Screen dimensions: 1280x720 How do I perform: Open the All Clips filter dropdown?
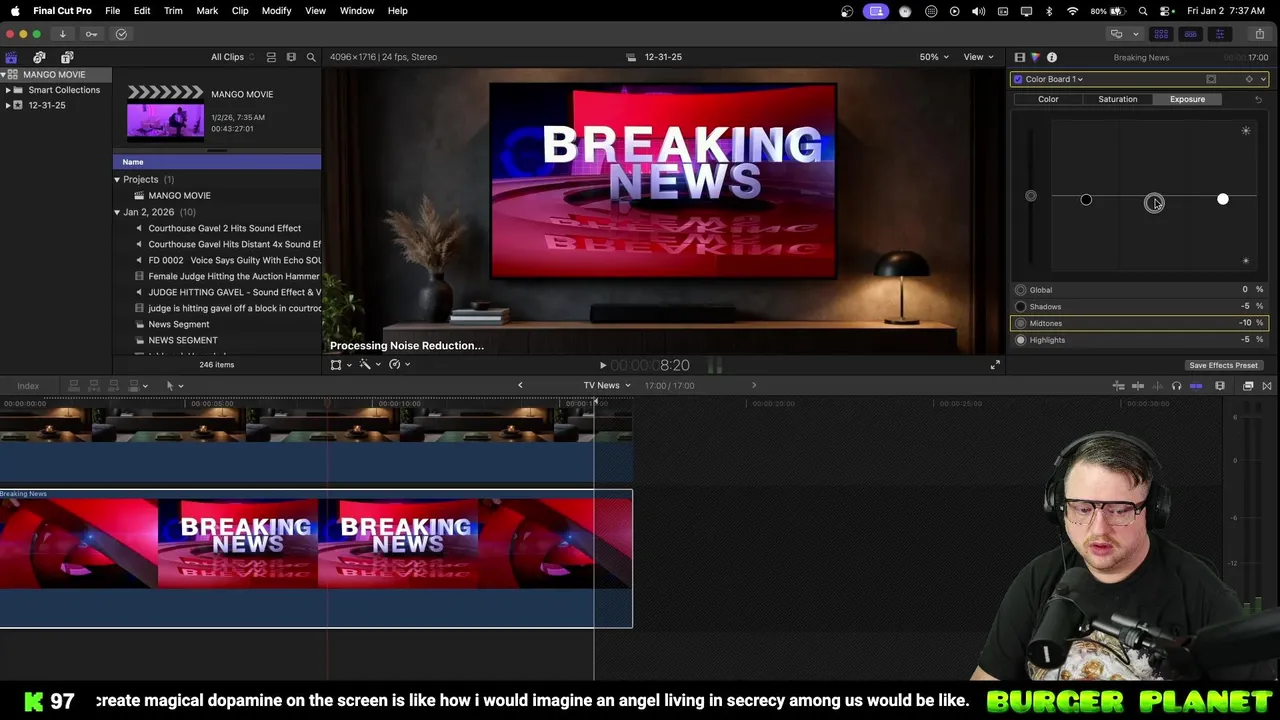tap(232, 57)
